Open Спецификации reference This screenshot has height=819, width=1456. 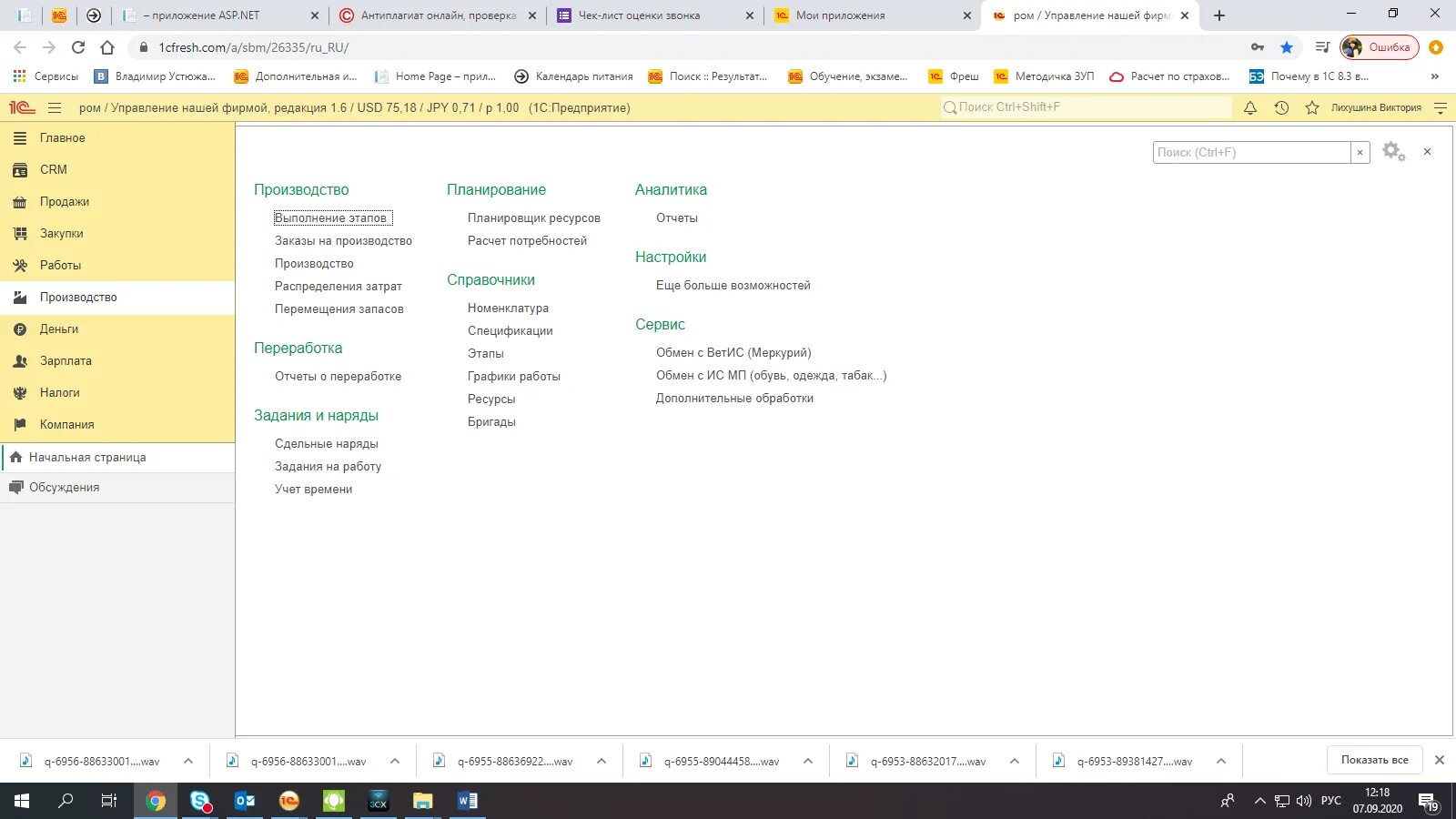(x=510, y=331)
